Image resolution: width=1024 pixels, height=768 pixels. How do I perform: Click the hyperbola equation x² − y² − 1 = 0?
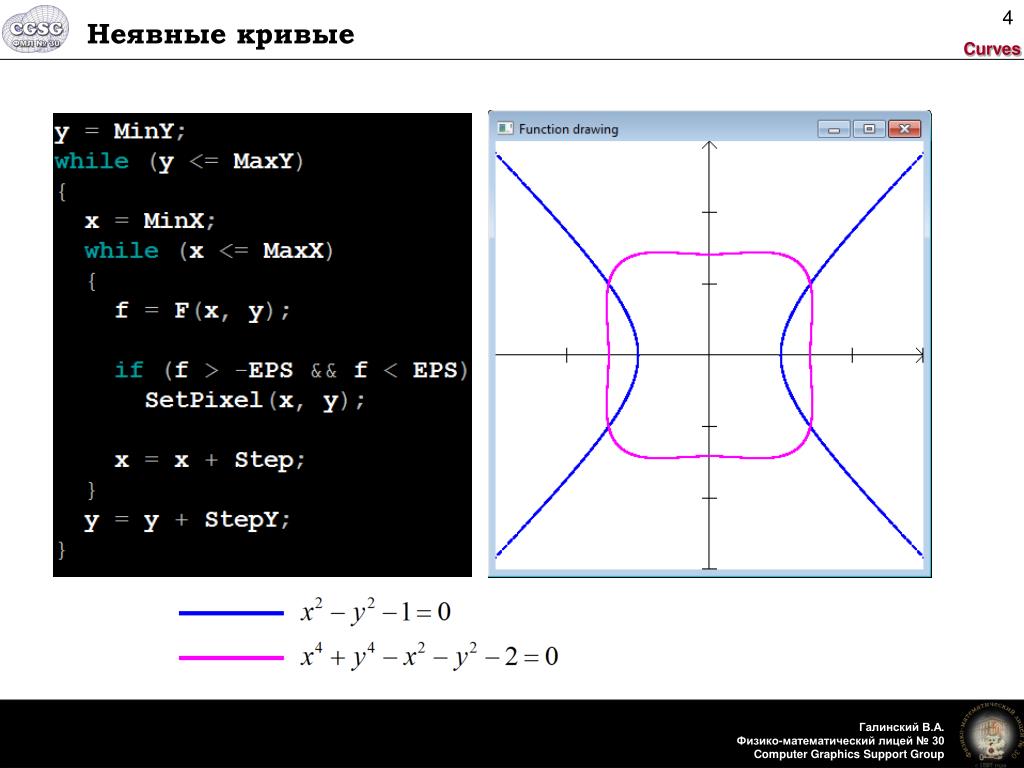point(376,611)
